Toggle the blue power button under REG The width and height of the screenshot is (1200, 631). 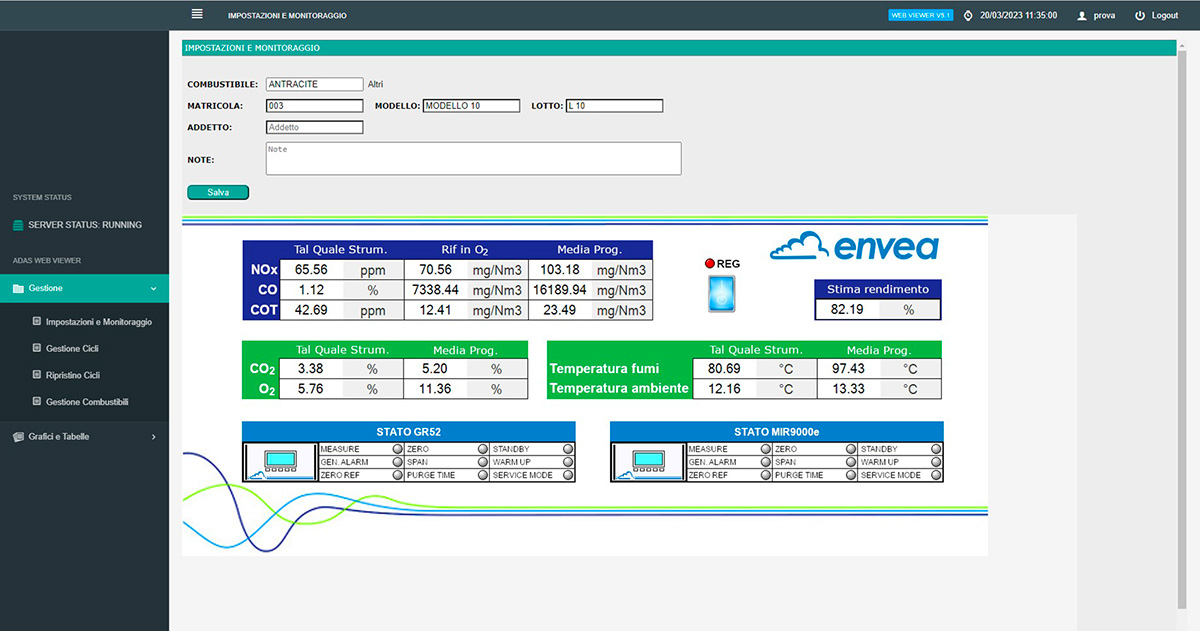click(721, 294)
